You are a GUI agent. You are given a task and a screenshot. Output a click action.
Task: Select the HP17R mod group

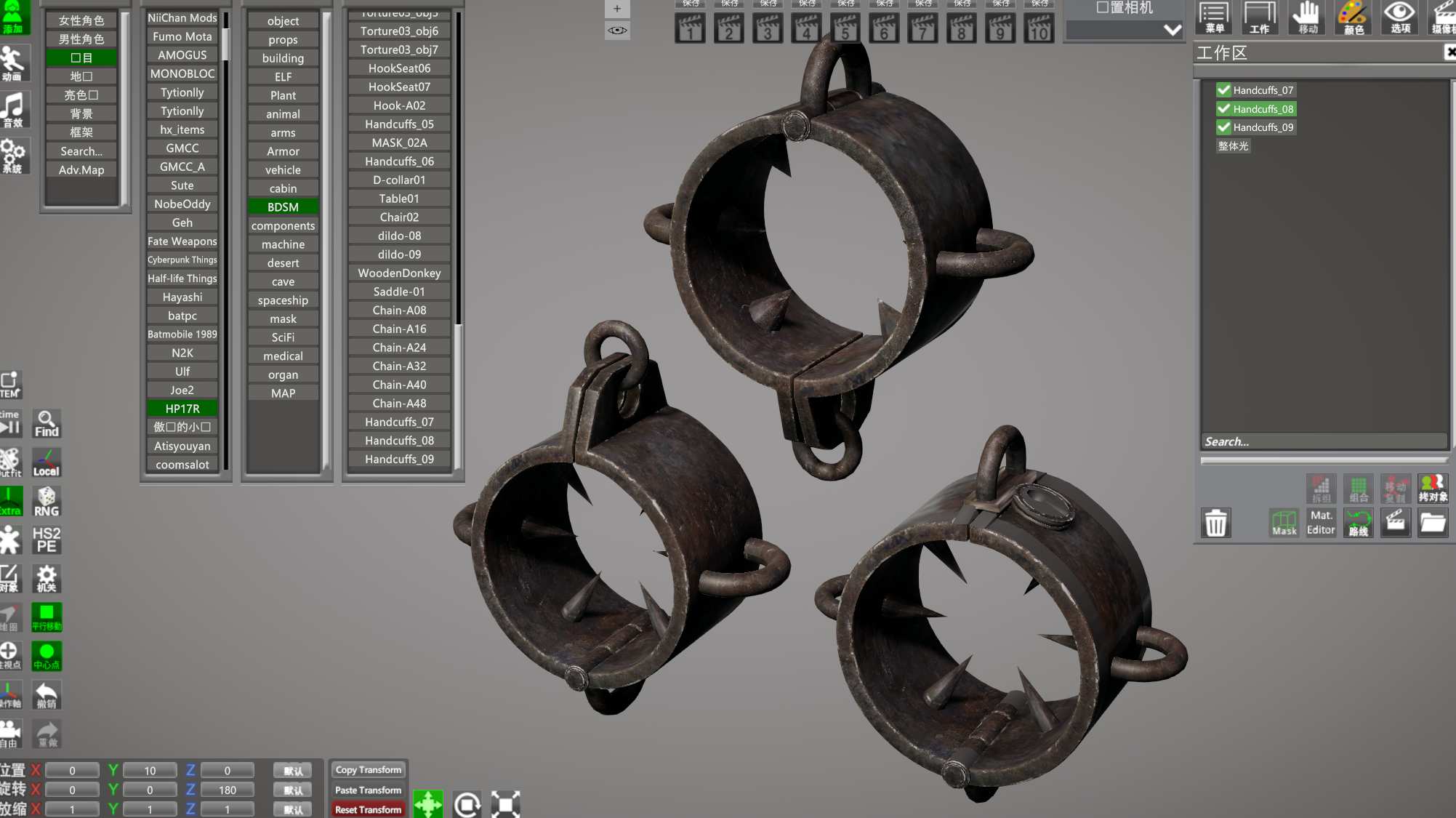[182, 409]
